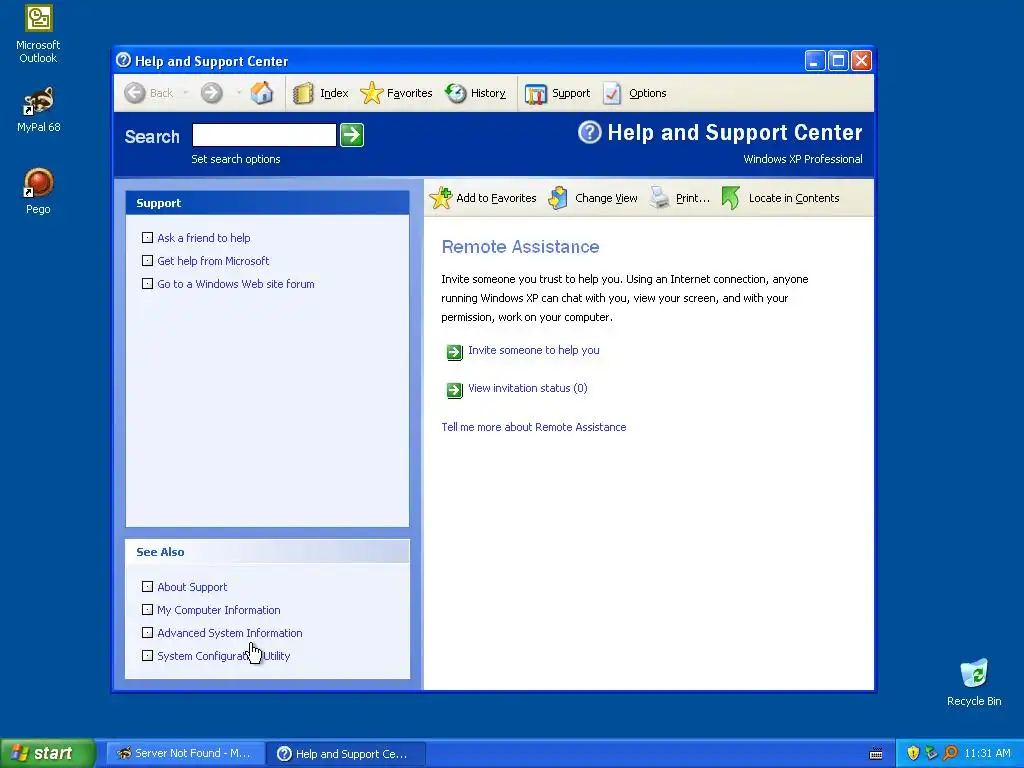Click the taskbar clock 11:31 AM
Image resolution: width=1024 pixels, height=768 pixels.
[987, 754]
